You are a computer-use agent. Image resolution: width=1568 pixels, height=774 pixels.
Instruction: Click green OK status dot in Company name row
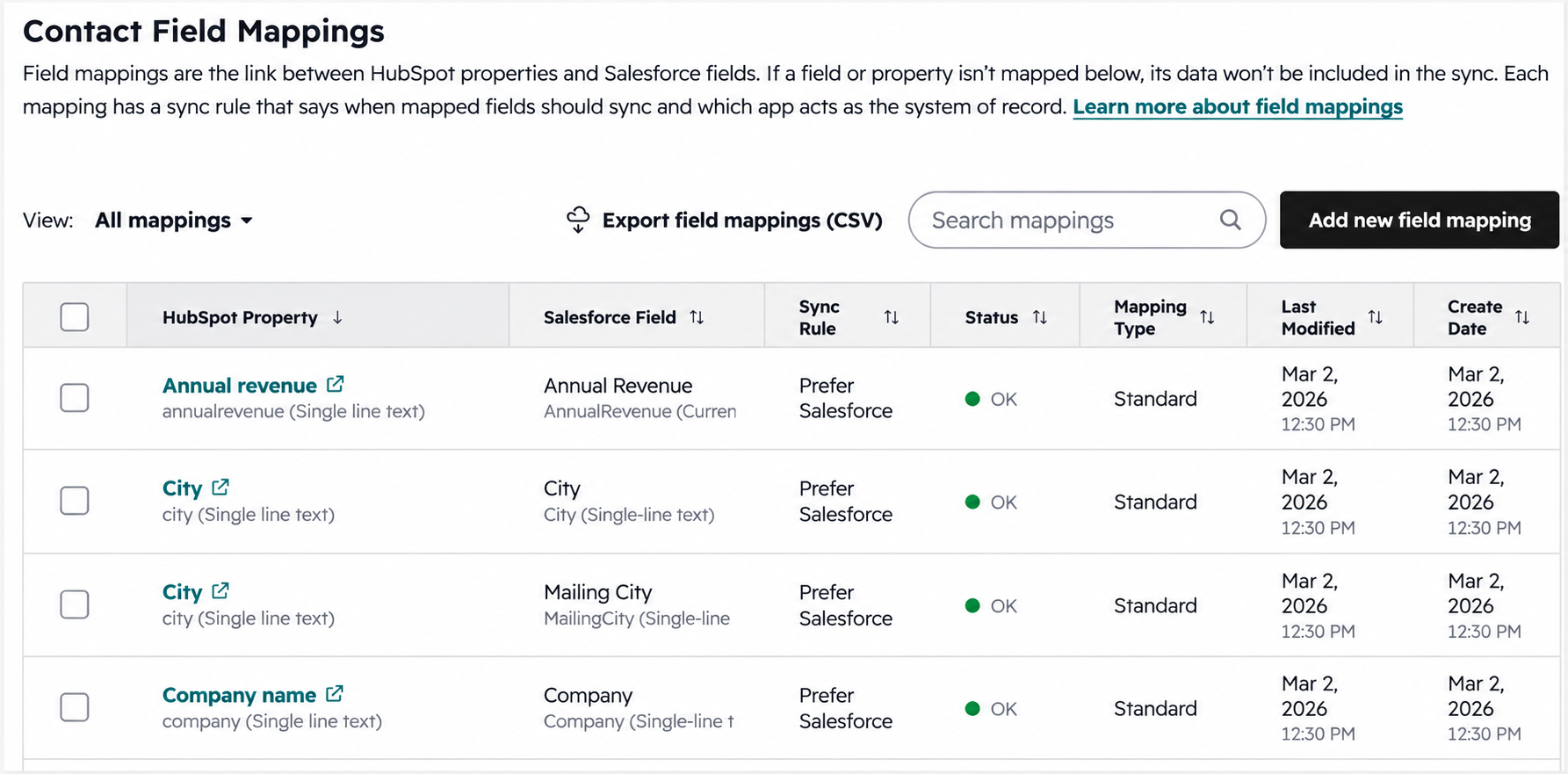(972, 709)
